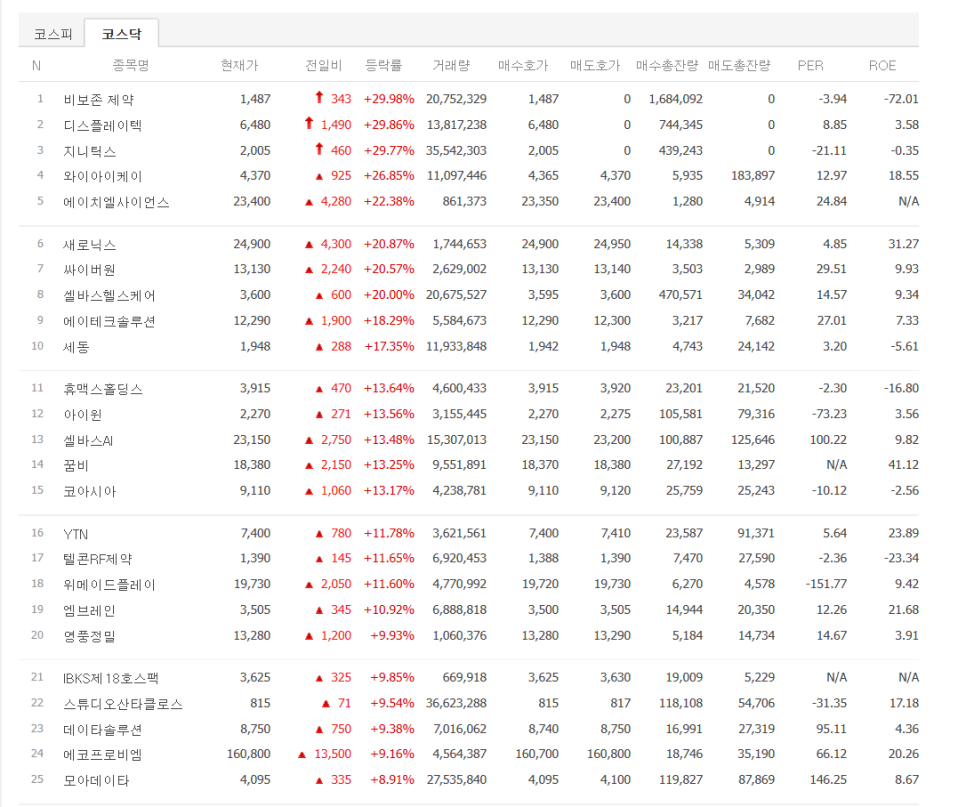
Task: Open stock 텔콘RF제약
Action: (x=97, y=559)
